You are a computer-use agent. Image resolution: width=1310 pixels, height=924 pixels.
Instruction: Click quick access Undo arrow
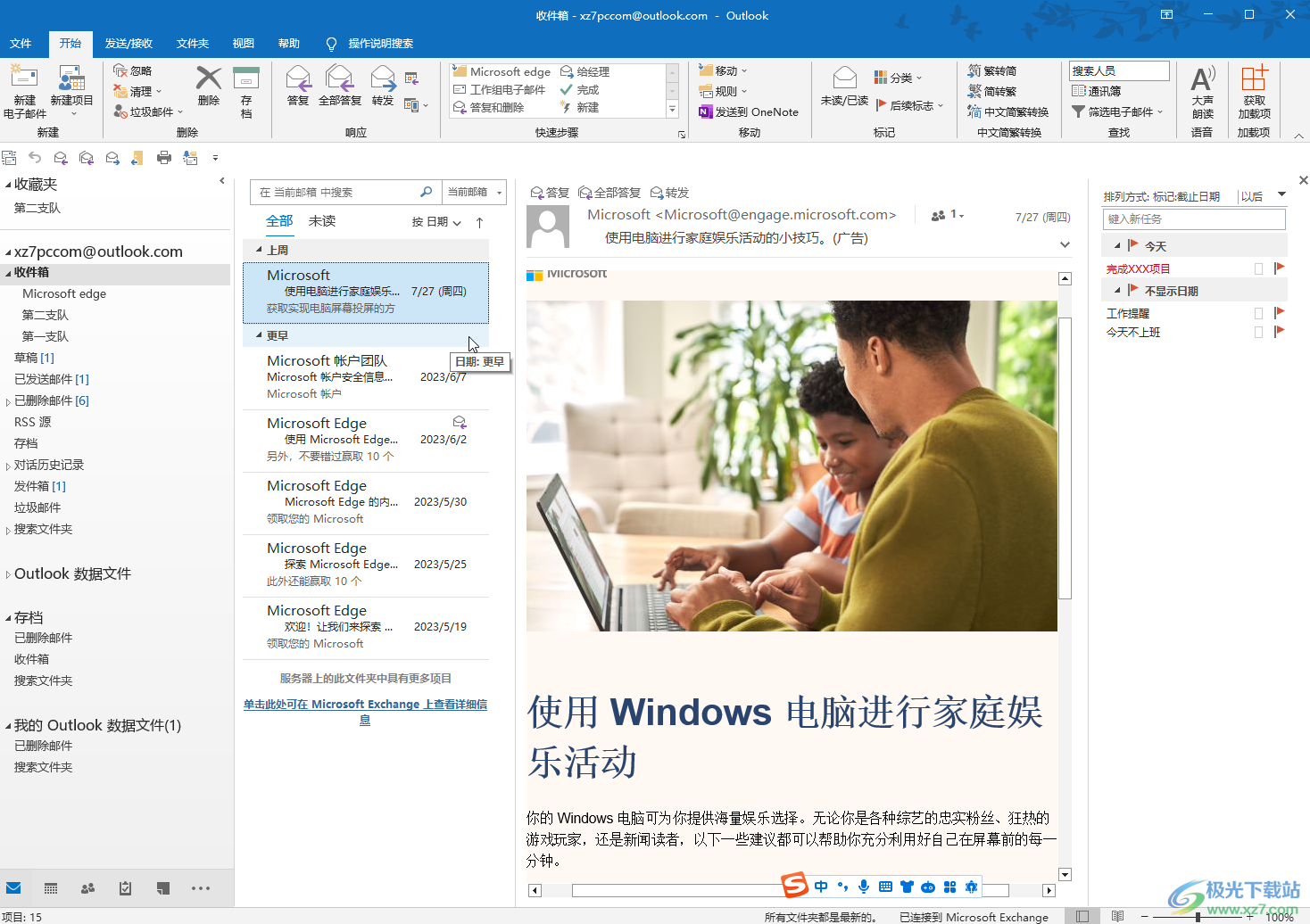click(x=35, y=158)
